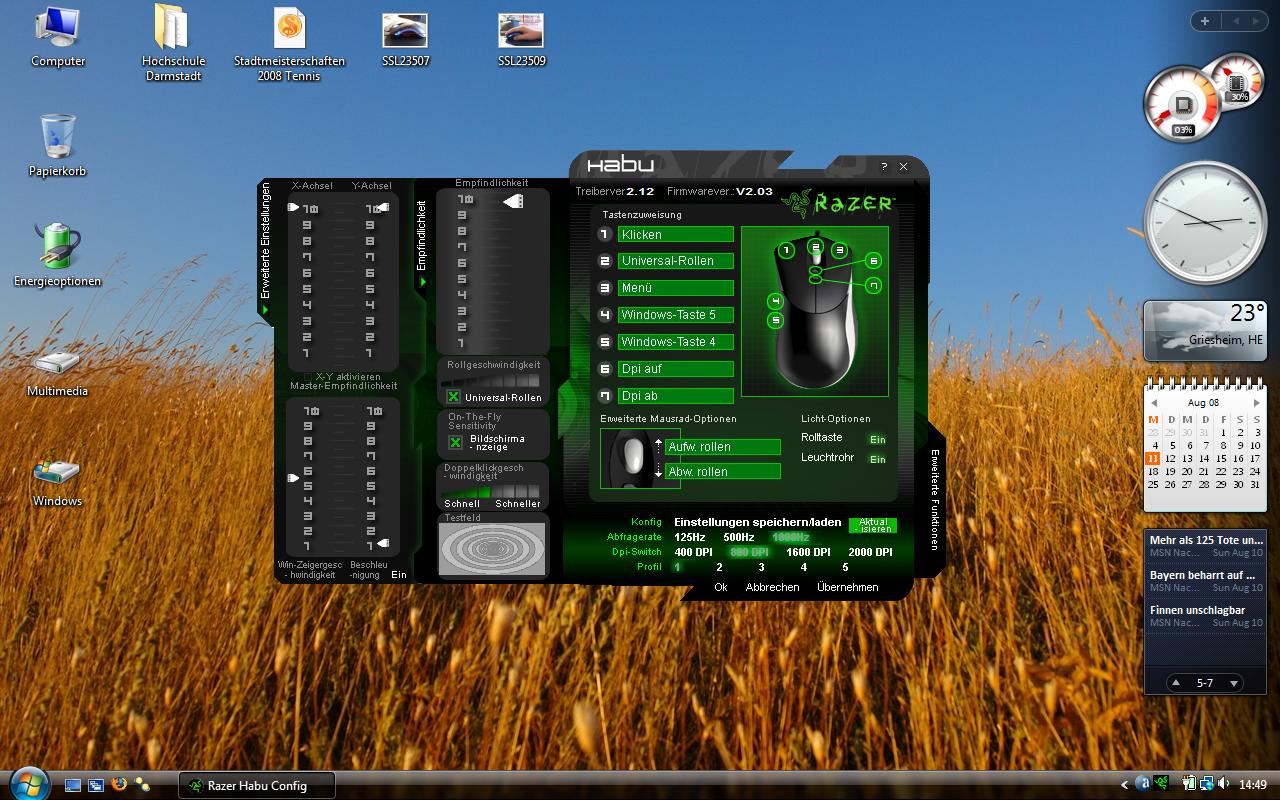Collapse the Erweiterte Einstellungen side tab
The width and height of the screenshot is (1280, 800).
click(x=266, y=248)
